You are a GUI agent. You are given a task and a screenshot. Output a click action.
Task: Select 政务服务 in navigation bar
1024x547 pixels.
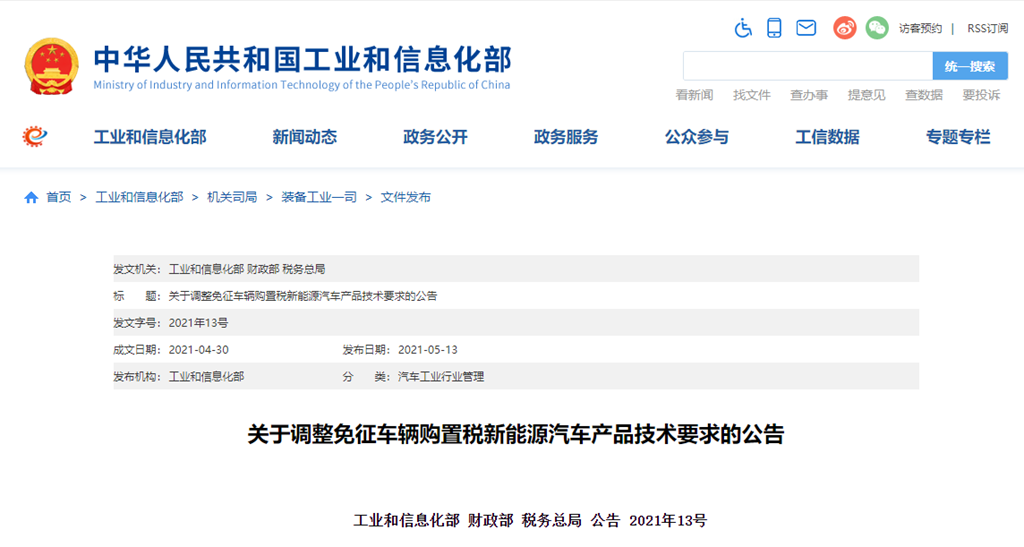(566, 137)
